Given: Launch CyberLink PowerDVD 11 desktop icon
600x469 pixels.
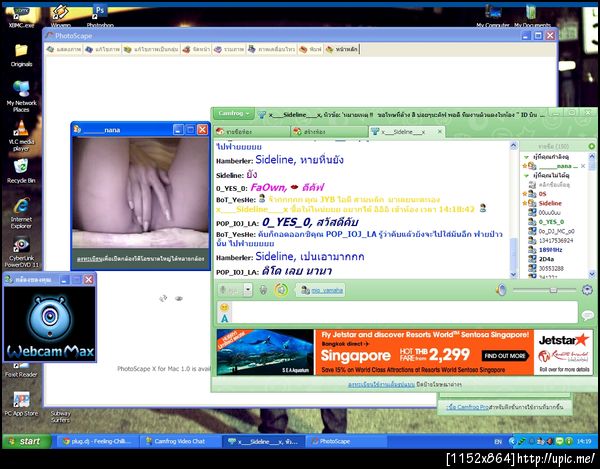Looking at the screenshot, I should click(21, 252).
